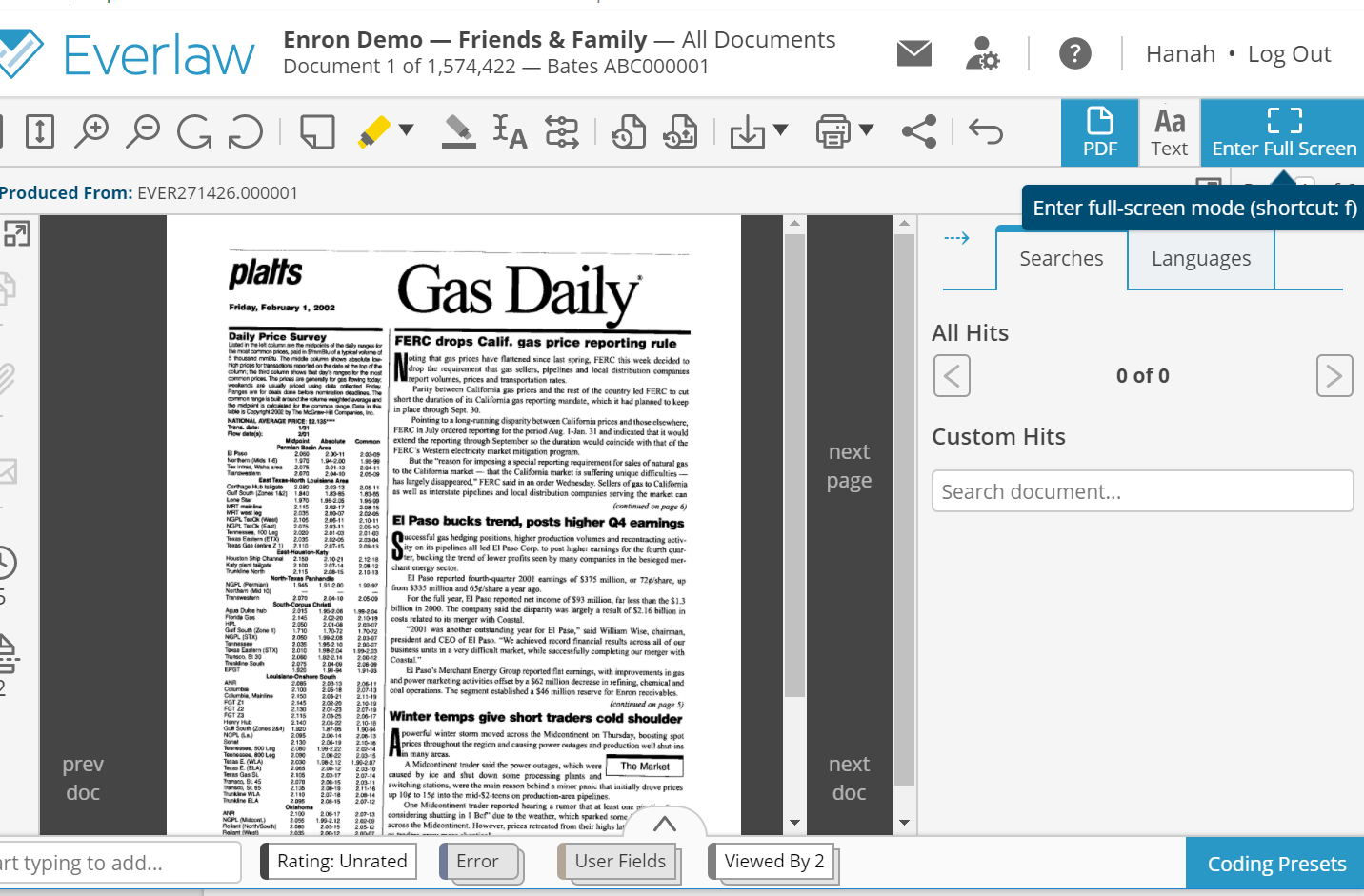Viewport: 1364px width, 896px height.
Task: Open the document history icon
Action: [x=628, y=131]
